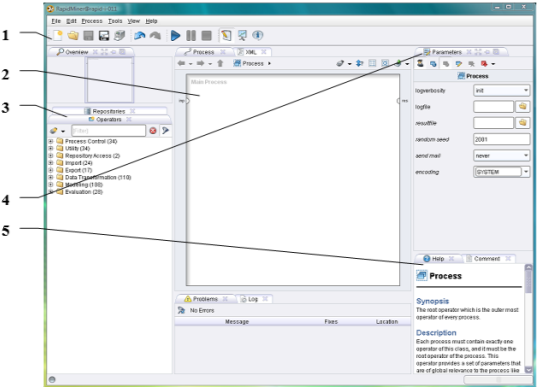Viewport: 537px width, 388px height.
Task: Open the red Parameters toolbar icon dropdown
Action: [x=493, y=64]
